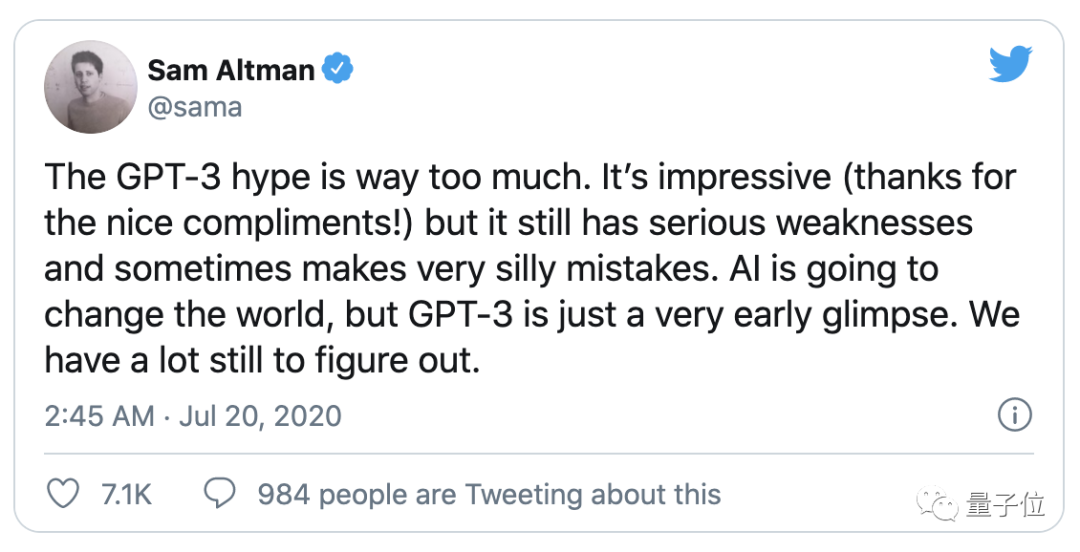Click the 2:45 AM timestamp
Viewport: 1080px width, 552px height.
pyautogui.click(x=99, y=415)
